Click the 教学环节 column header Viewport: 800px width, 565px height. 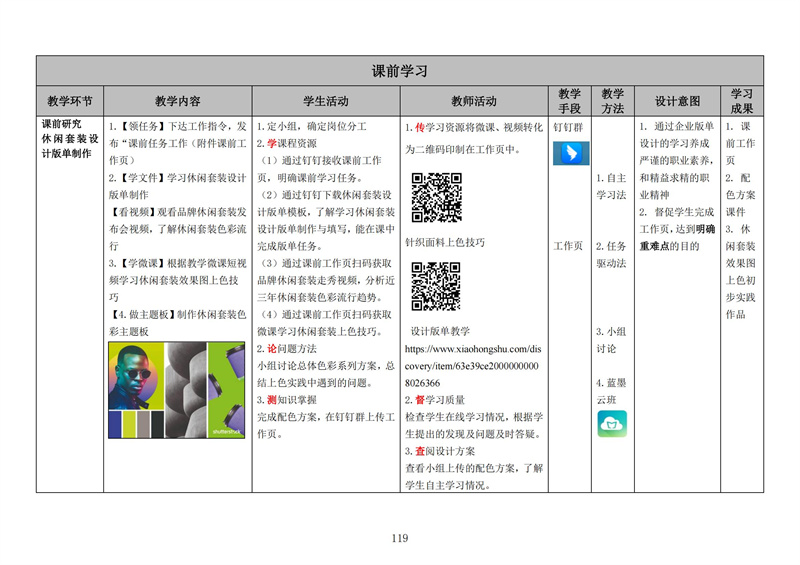pyautogui.click(x=70, y=101)
